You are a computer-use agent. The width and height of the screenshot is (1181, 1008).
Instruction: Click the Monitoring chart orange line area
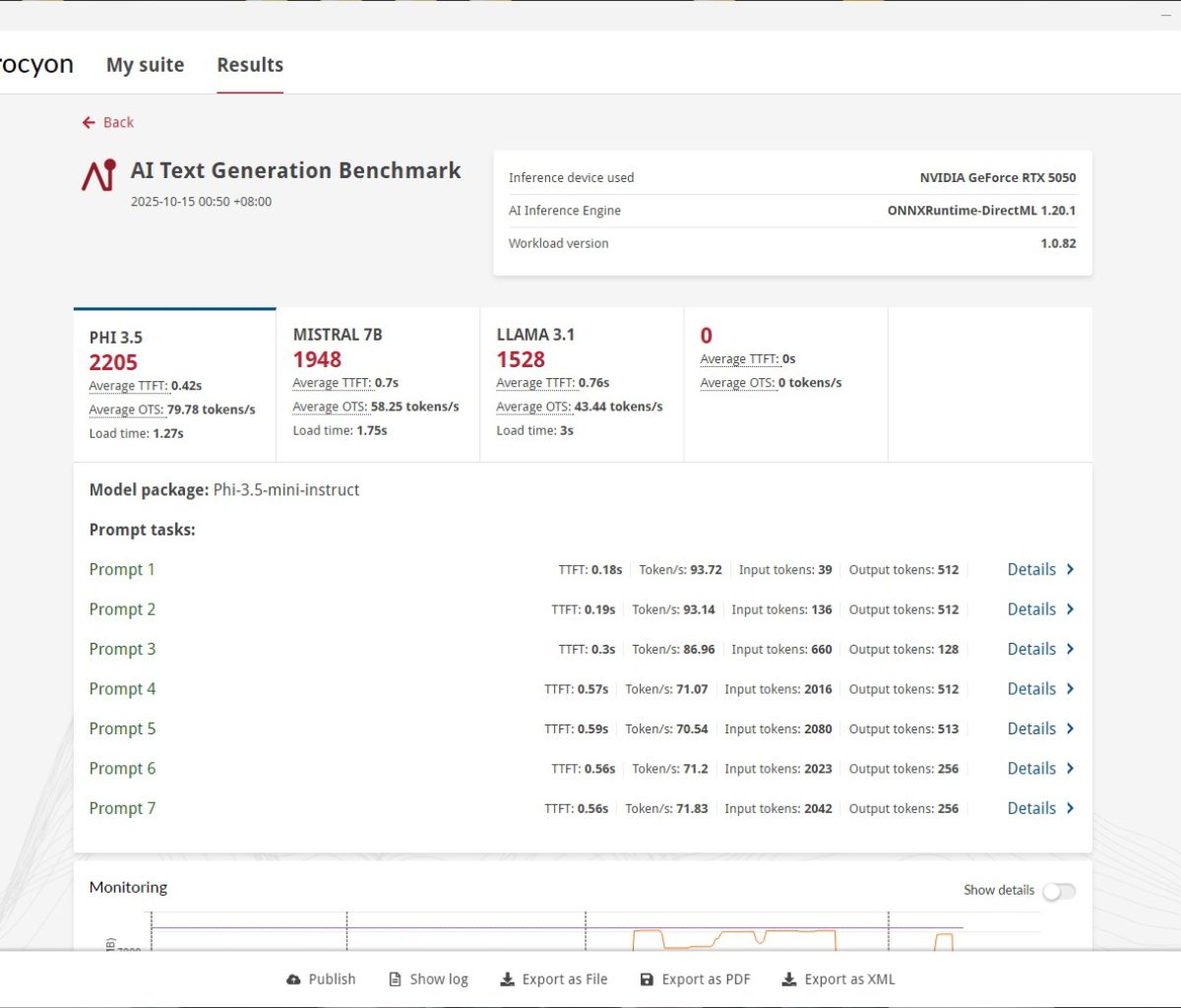point(777,932)
